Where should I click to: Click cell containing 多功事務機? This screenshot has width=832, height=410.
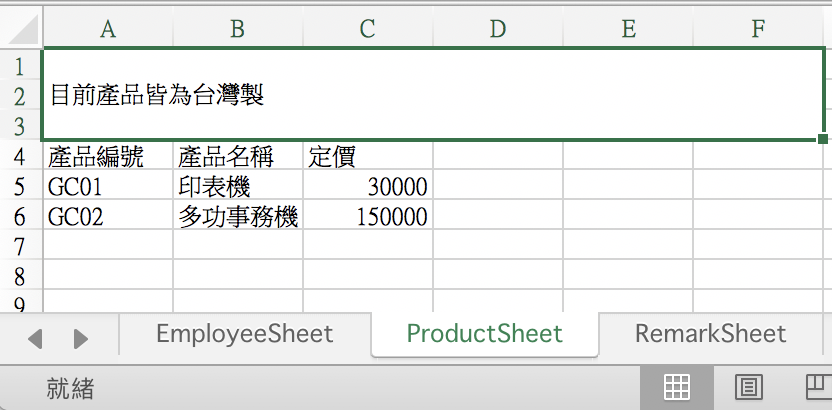tap(238, 217)
